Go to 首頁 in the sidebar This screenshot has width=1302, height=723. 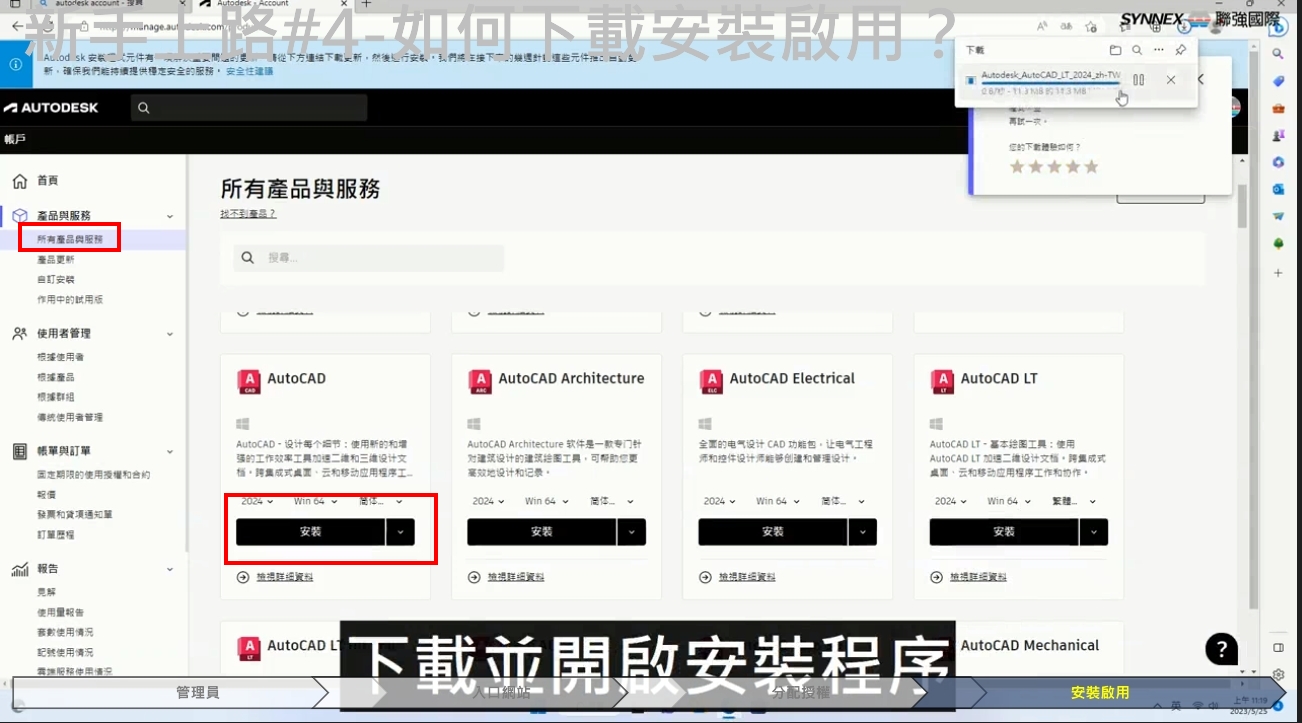pos(47,181)
